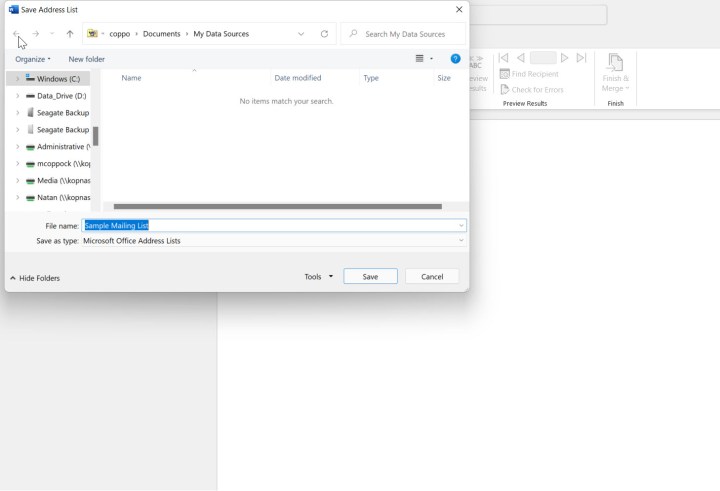720x491 pixels.
Task: Click the New folder button
Action: 86,59
